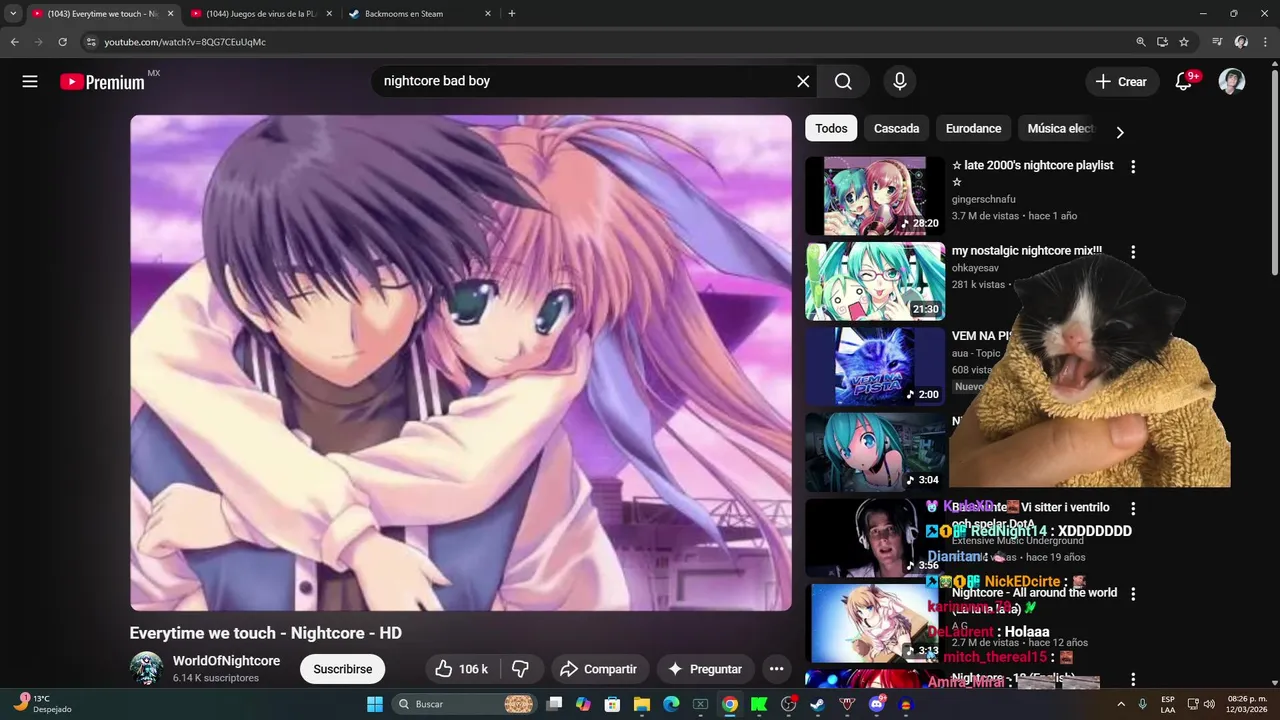This screenshot has width=1280, height=720.
Task: Show more filter chips with the right chevron
Action: [x=1120, y=132]
